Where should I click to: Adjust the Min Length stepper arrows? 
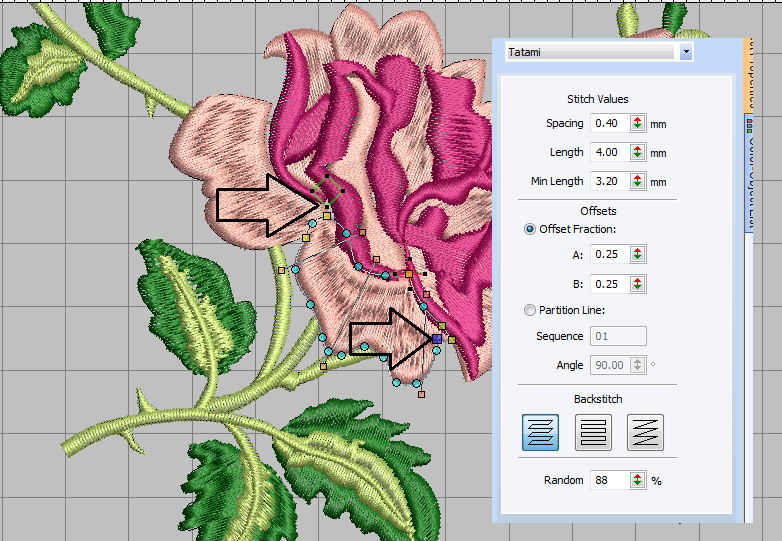pyautogui.click(x=637, y=181)
